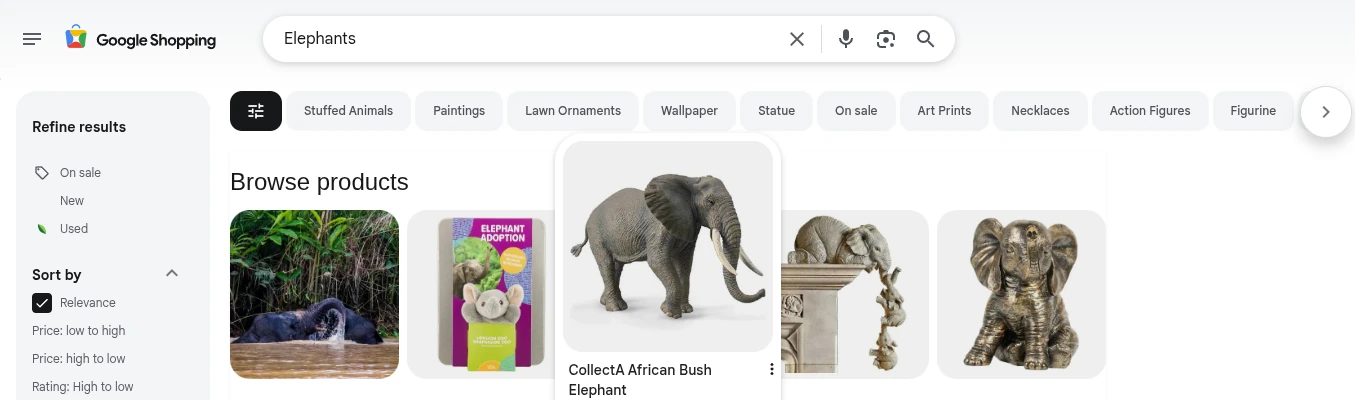1355x400 pixels.
Task: Select Rating: High to low sorting
Action: [83, 387]
